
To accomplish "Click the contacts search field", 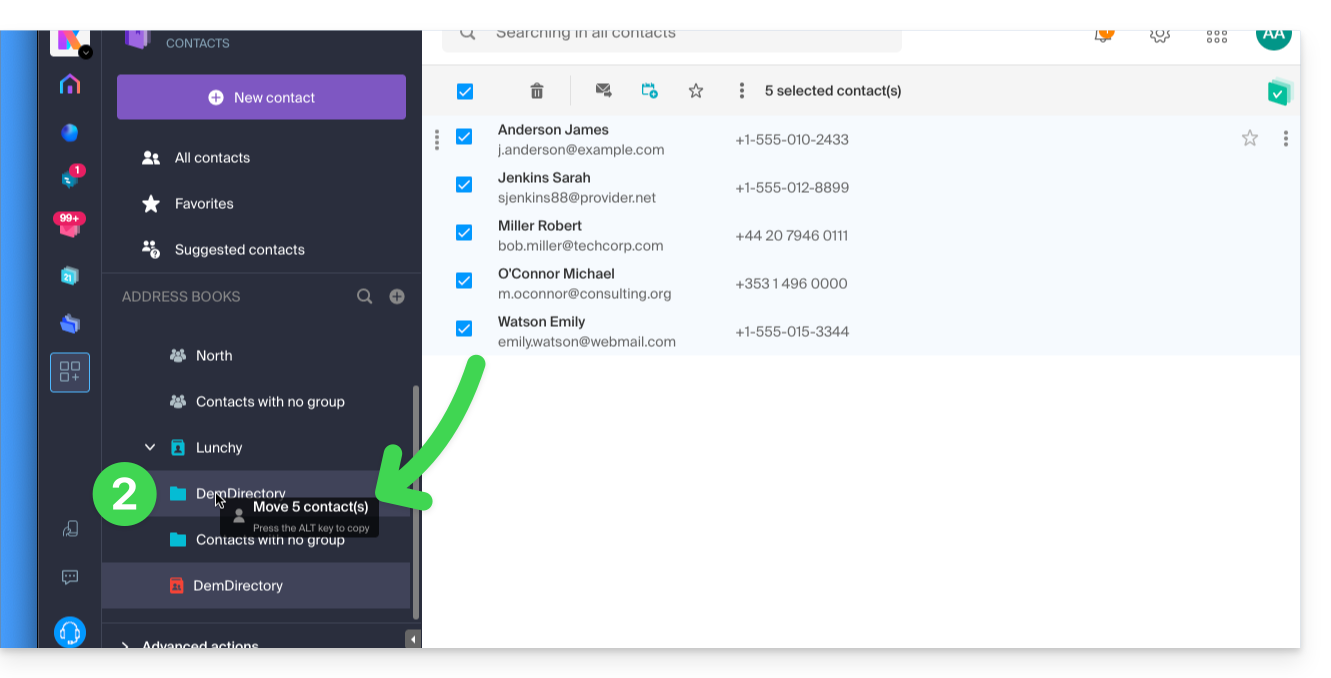I will pos(680,36).
